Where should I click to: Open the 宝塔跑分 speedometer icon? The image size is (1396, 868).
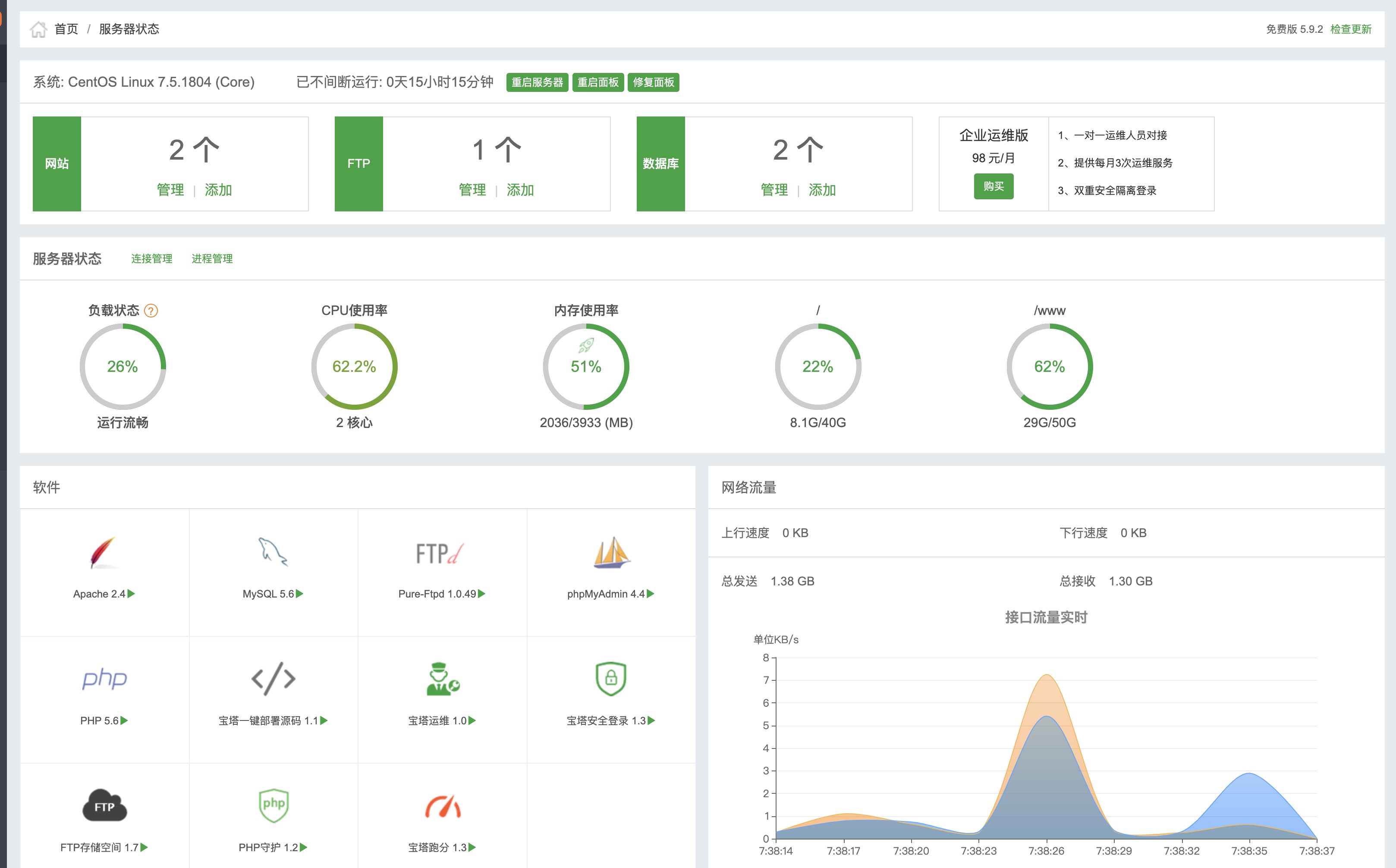click(x=443, y=806)
